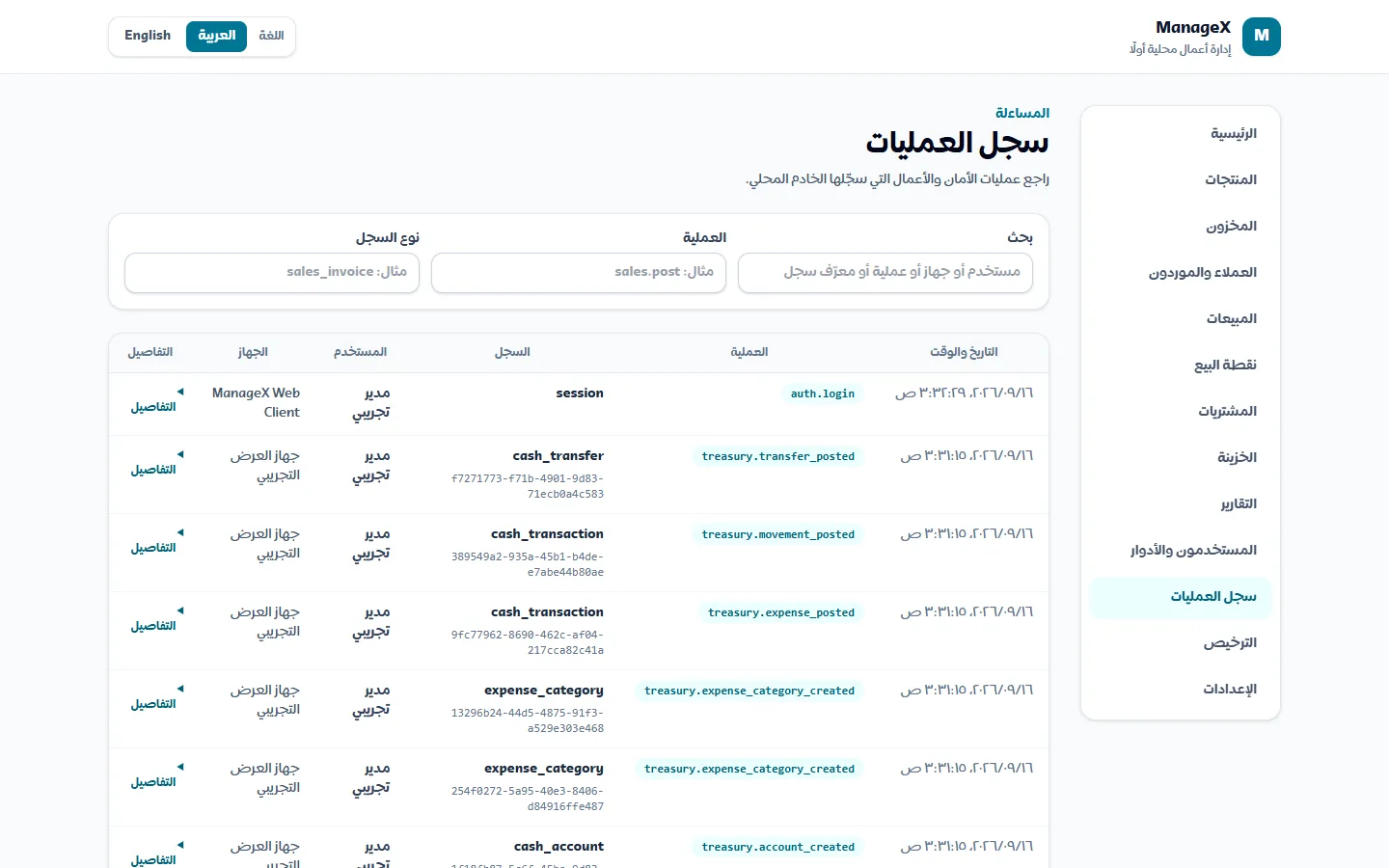Open الإعدادات in sidebar
The height and width of the screenshot is (868, 1389).
(x=1181, y=689)
